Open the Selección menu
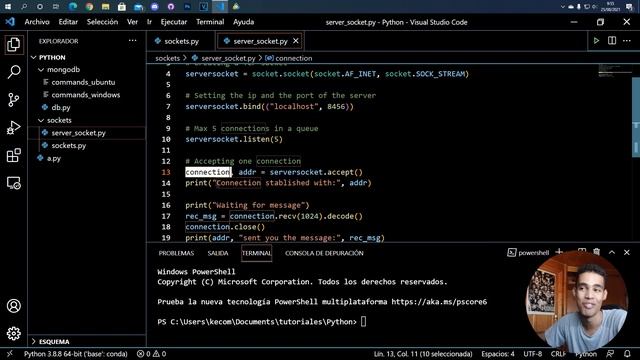 [102, 22]
